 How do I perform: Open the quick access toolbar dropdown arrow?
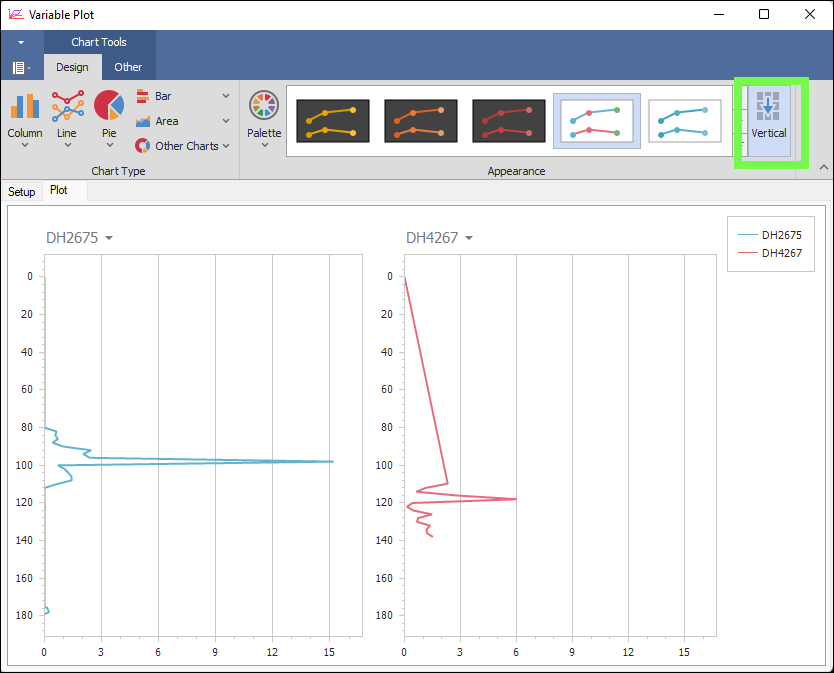click(21, 43)
